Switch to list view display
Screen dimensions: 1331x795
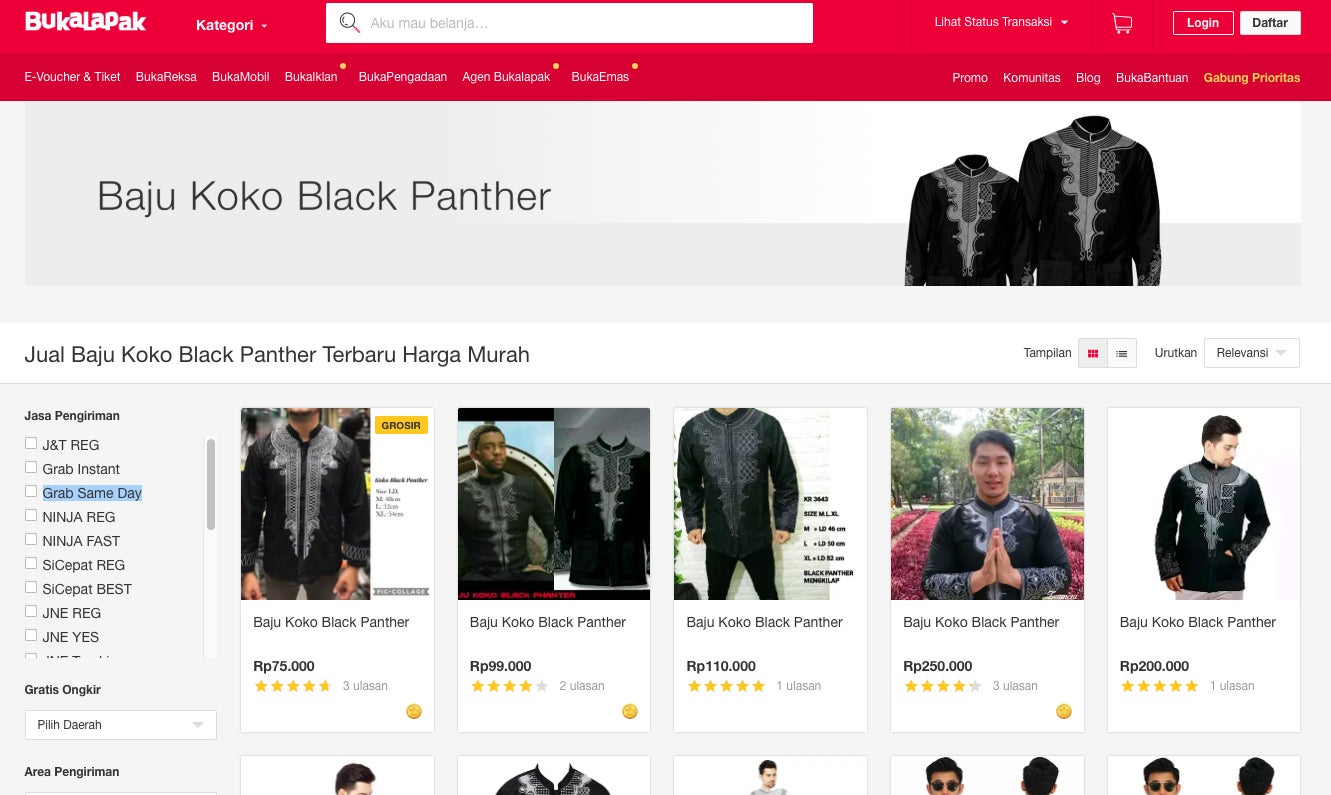(1122, 353)
